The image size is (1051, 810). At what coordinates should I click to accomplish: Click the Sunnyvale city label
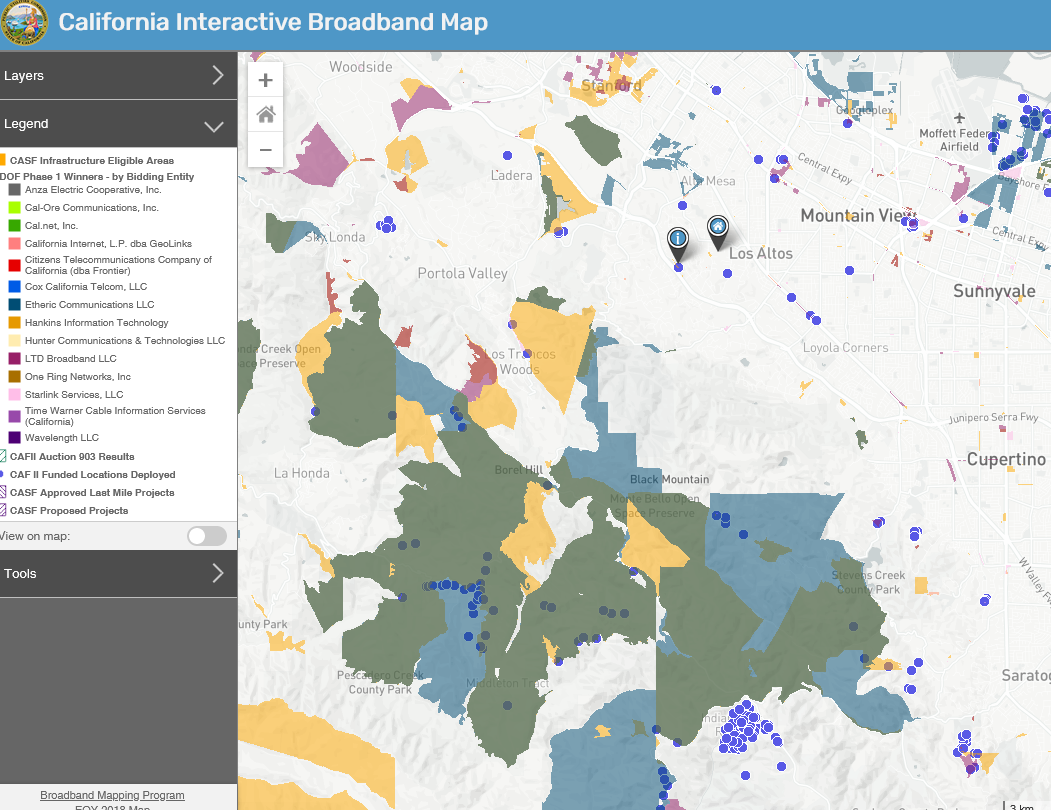click(x=994, y=291)
